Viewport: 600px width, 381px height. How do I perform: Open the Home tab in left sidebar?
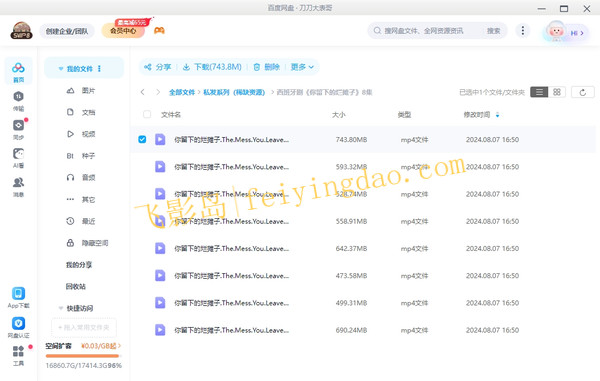[x=18, y=72]
